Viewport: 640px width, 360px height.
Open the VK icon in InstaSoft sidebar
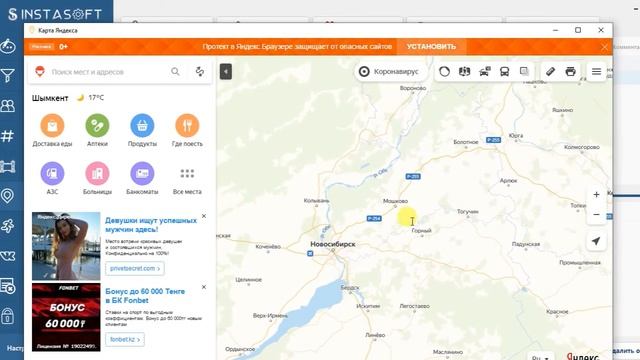click(x=8, y=256)
